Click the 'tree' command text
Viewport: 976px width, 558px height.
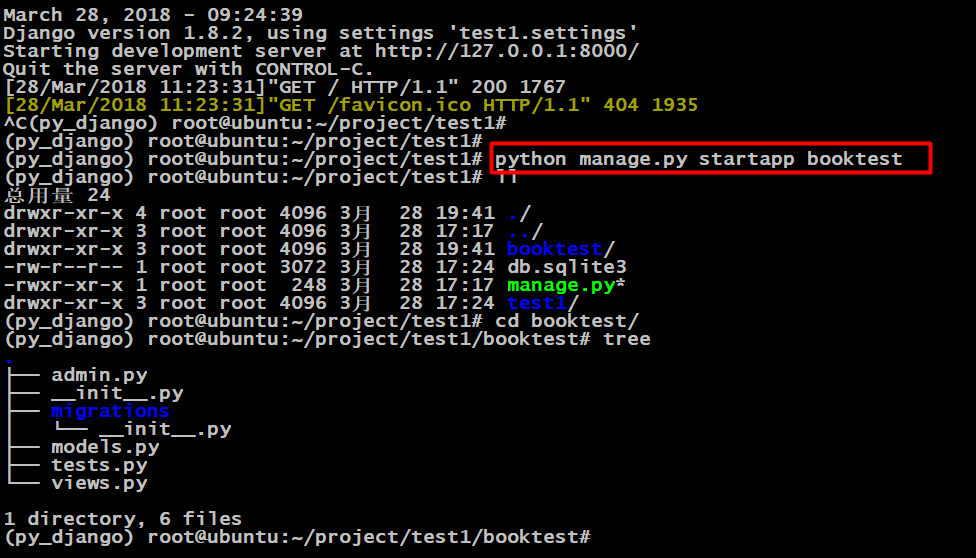coord(627,339)
